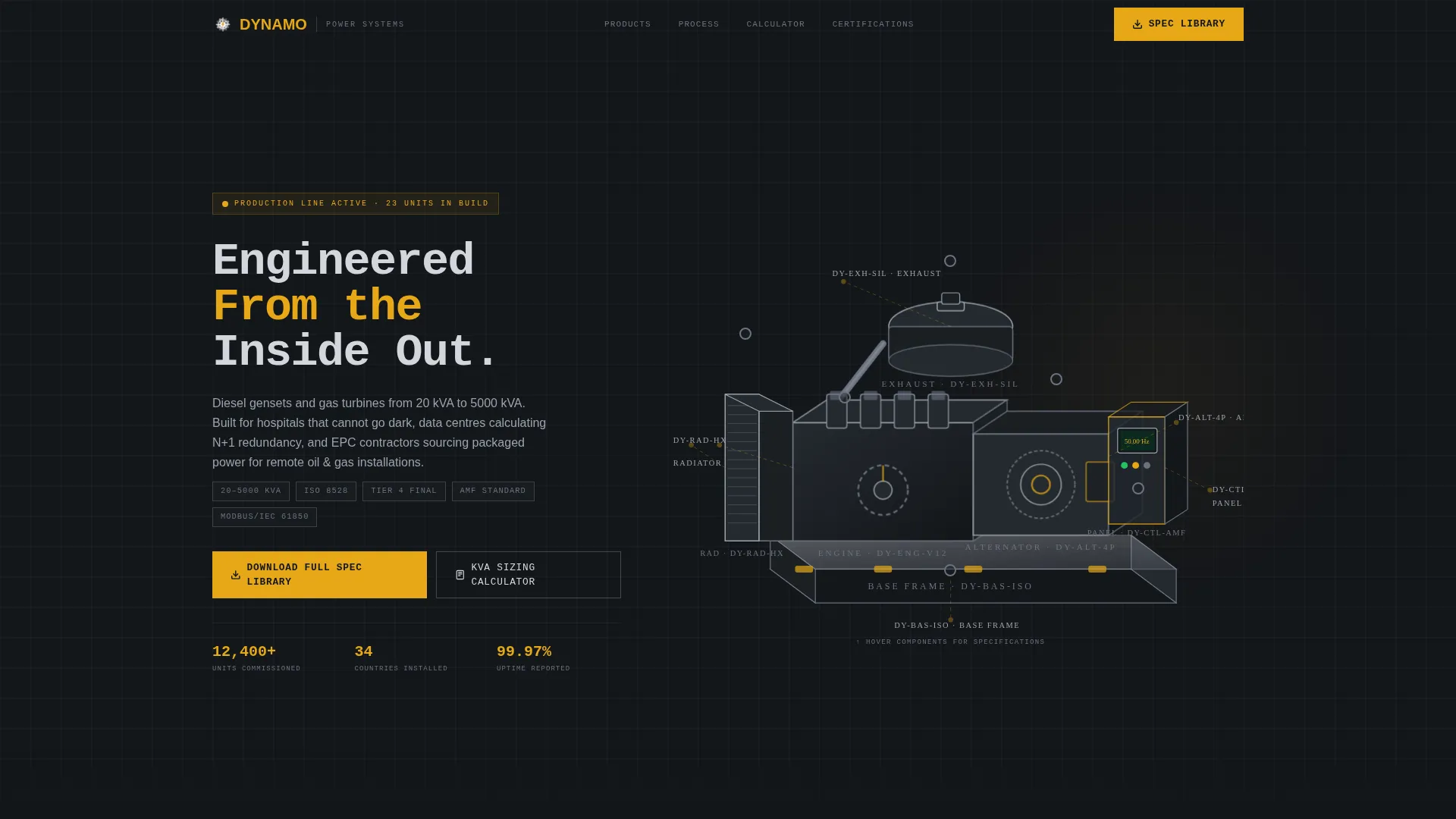This screenshot has height=819, width=1456.
Task: Click the document icon on KVA Sizing Calculator
Action: pyautogui.click(x=460, y=575)
